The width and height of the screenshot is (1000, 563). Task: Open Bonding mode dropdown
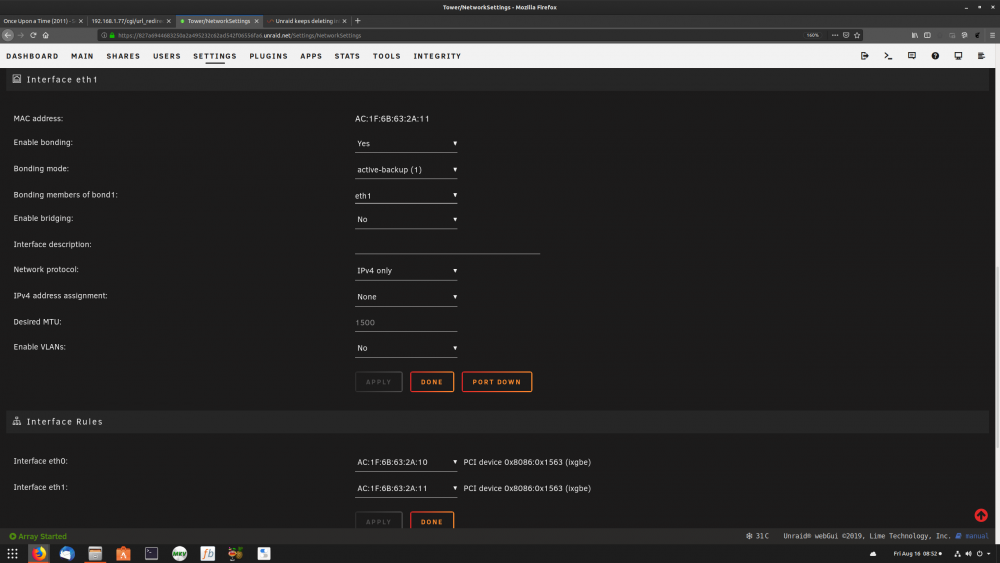(x=406, y=170)
